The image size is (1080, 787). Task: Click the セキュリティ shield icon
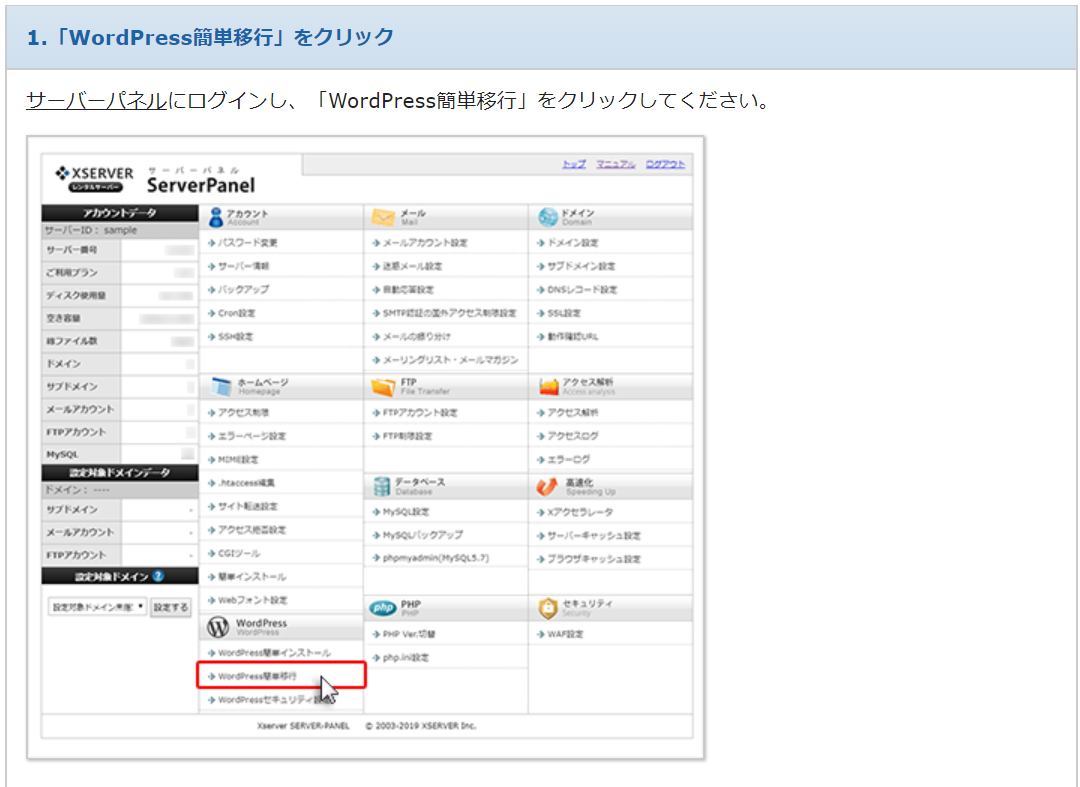(x=547, y=609)
